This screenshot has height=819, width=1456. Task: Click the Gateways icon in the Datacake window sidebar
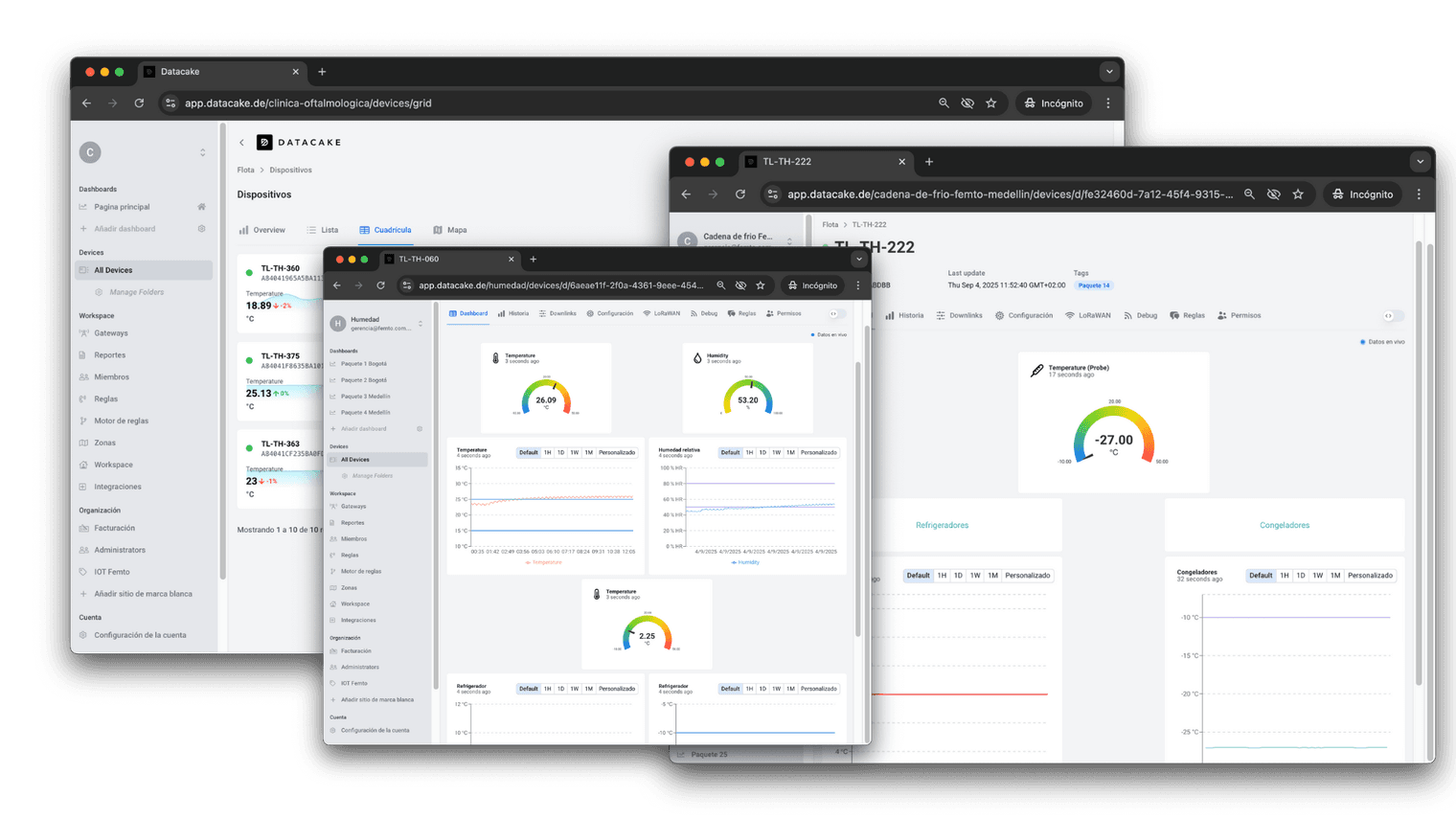[83, 333]
